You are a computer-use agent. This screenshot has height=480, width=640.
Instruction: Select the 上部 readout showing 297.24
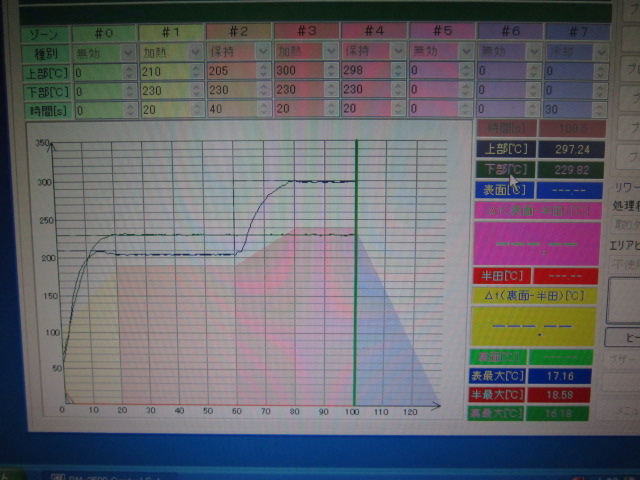570,149
